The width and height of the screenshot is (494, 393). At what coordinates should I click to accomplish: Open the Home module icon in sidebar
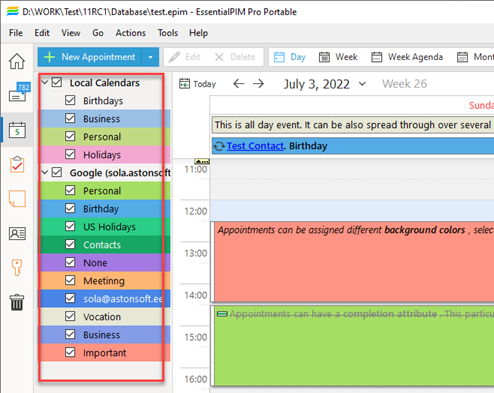(17, 61)
